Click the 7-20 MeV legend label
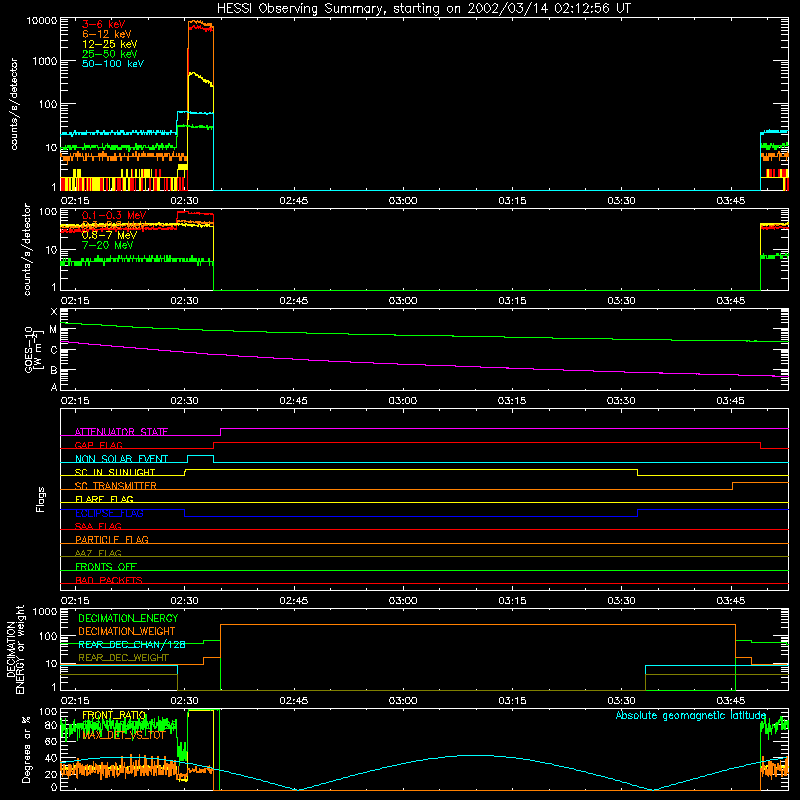800x800 pixels. click(x=108, y=245)
